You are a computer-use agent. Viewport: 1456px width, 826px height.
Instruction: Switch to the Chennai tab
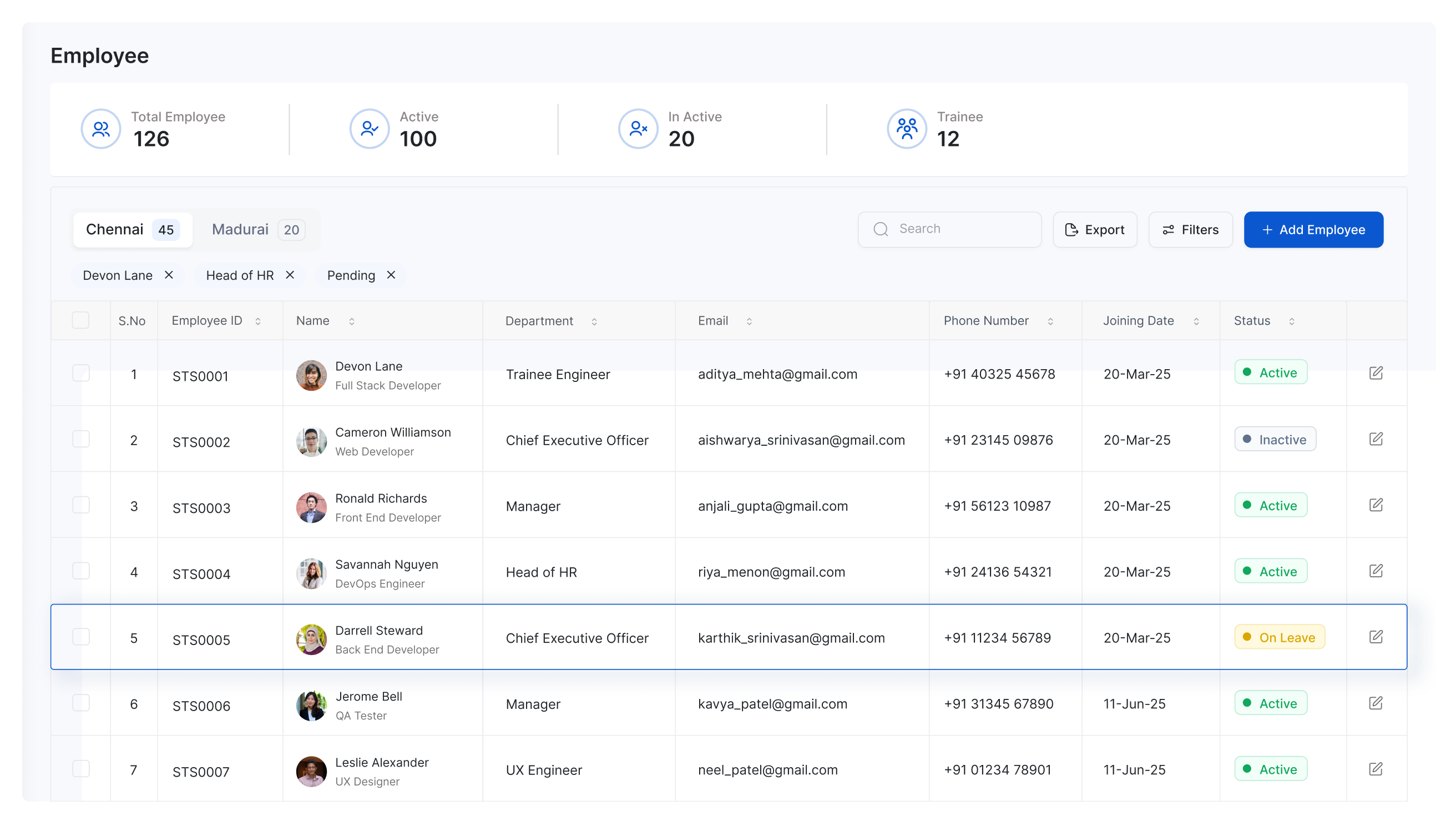133,230
